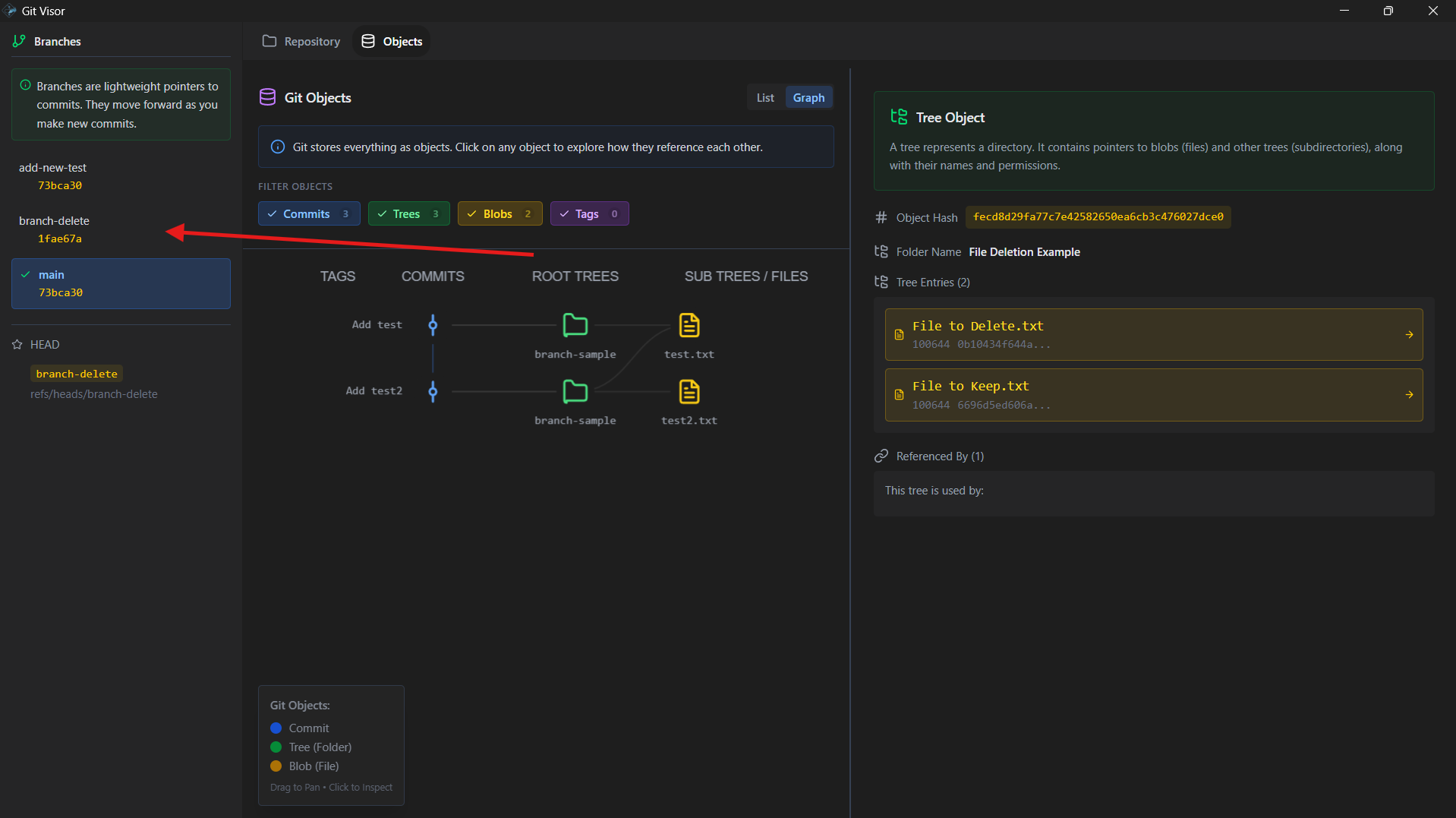Click the Tree Object header icon
The width and height of the screenshot is (1456, 818).
[899, 116]
